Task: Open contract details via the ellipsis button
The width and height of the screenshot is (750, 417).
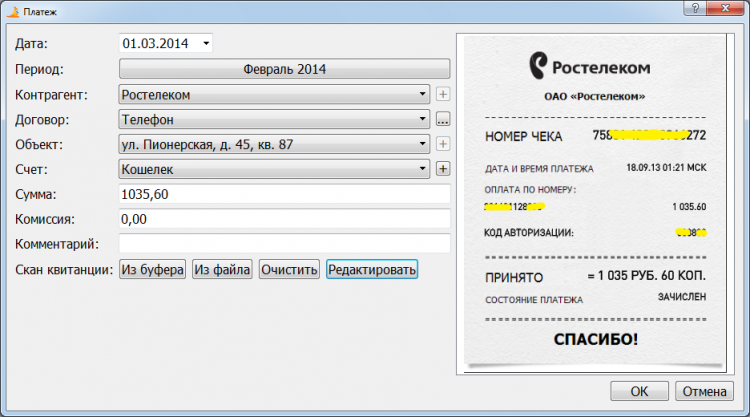Action: point(443,119)
